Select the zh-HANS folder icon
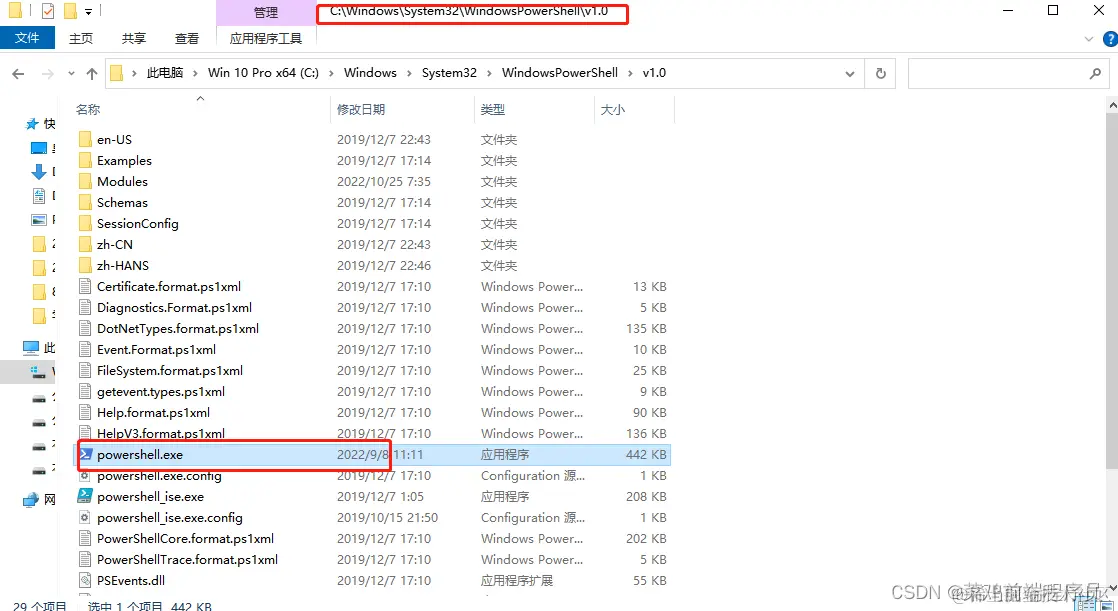The image size is (1118, 611). click(x=85, y=265)
